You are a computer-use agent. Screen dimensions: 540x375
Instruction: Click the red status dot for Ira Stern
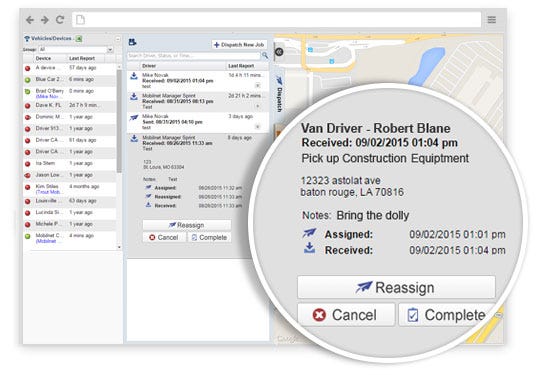coord(28,164)
